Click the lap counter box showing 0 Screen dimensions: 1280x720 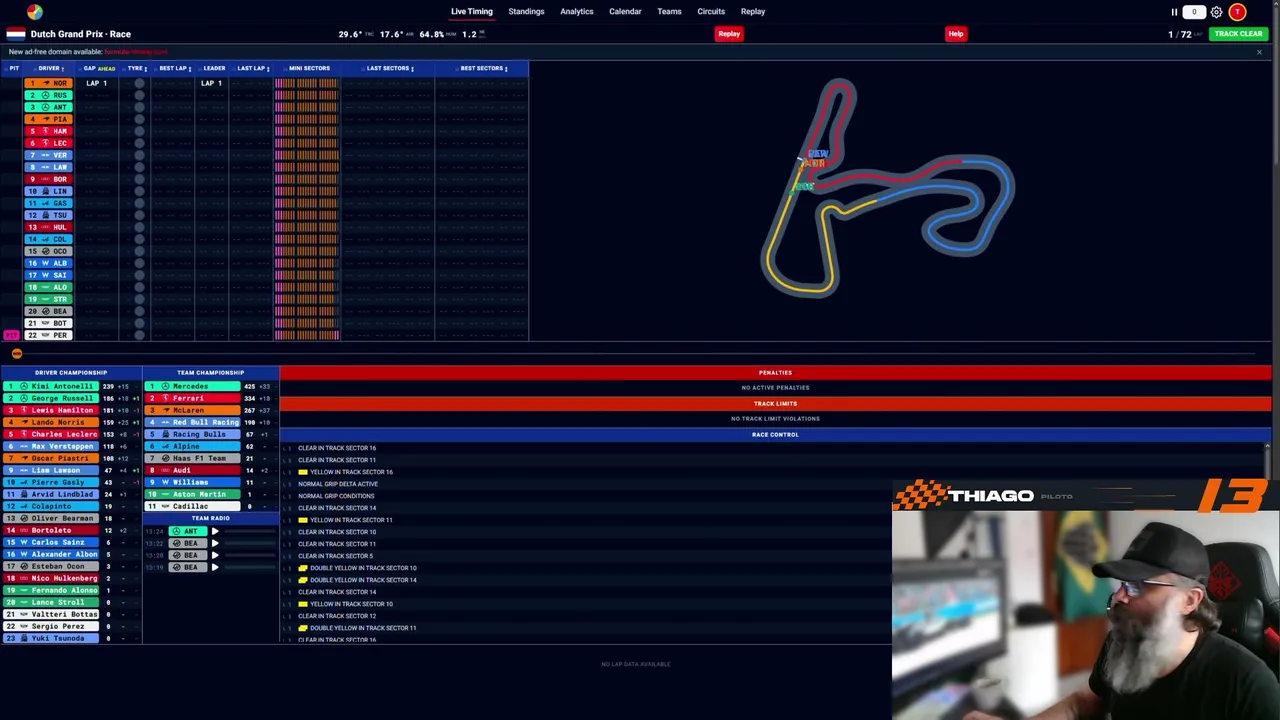[1194, 12]
